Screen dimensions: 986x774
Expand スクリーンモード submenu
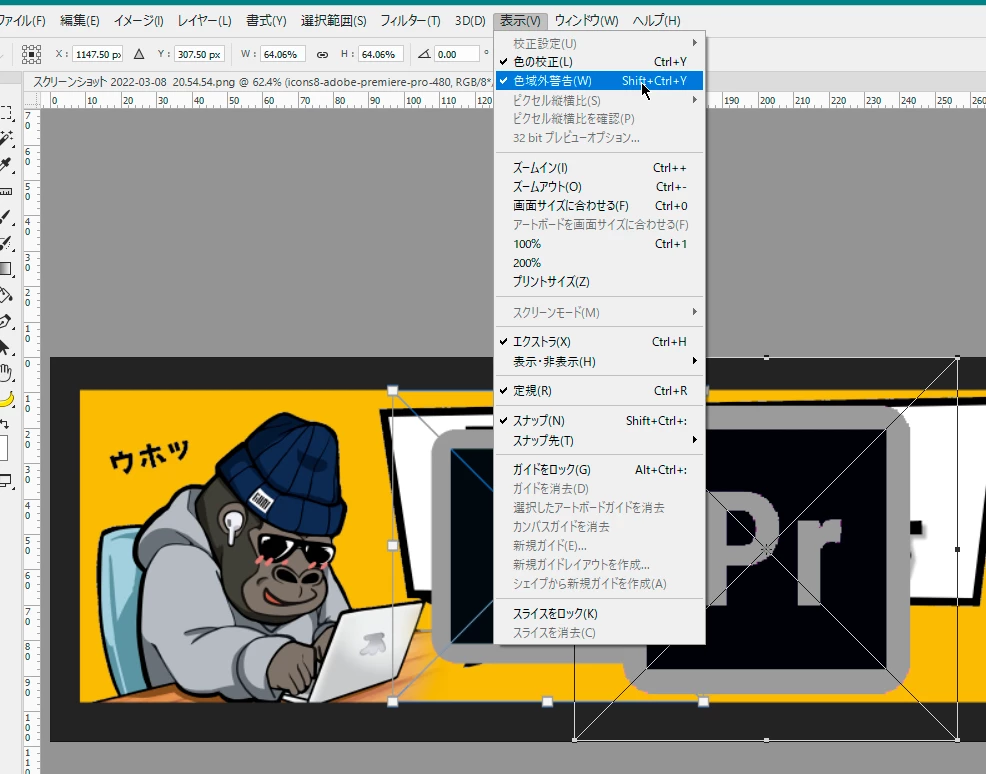point(599,312)
